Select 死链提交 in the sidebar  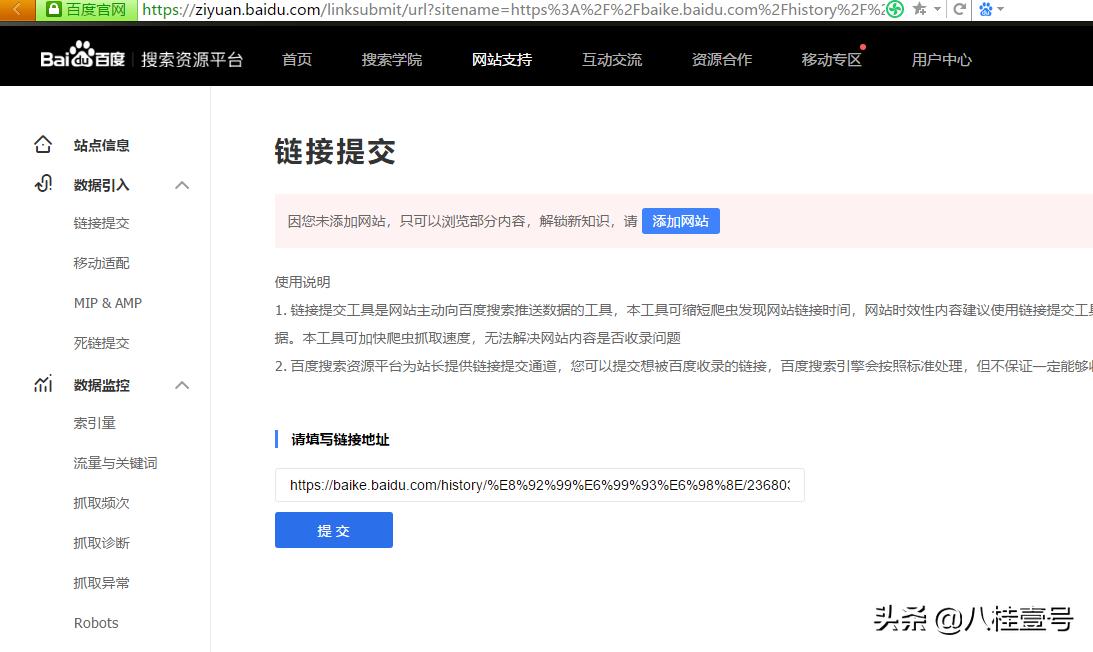point(101,342)
